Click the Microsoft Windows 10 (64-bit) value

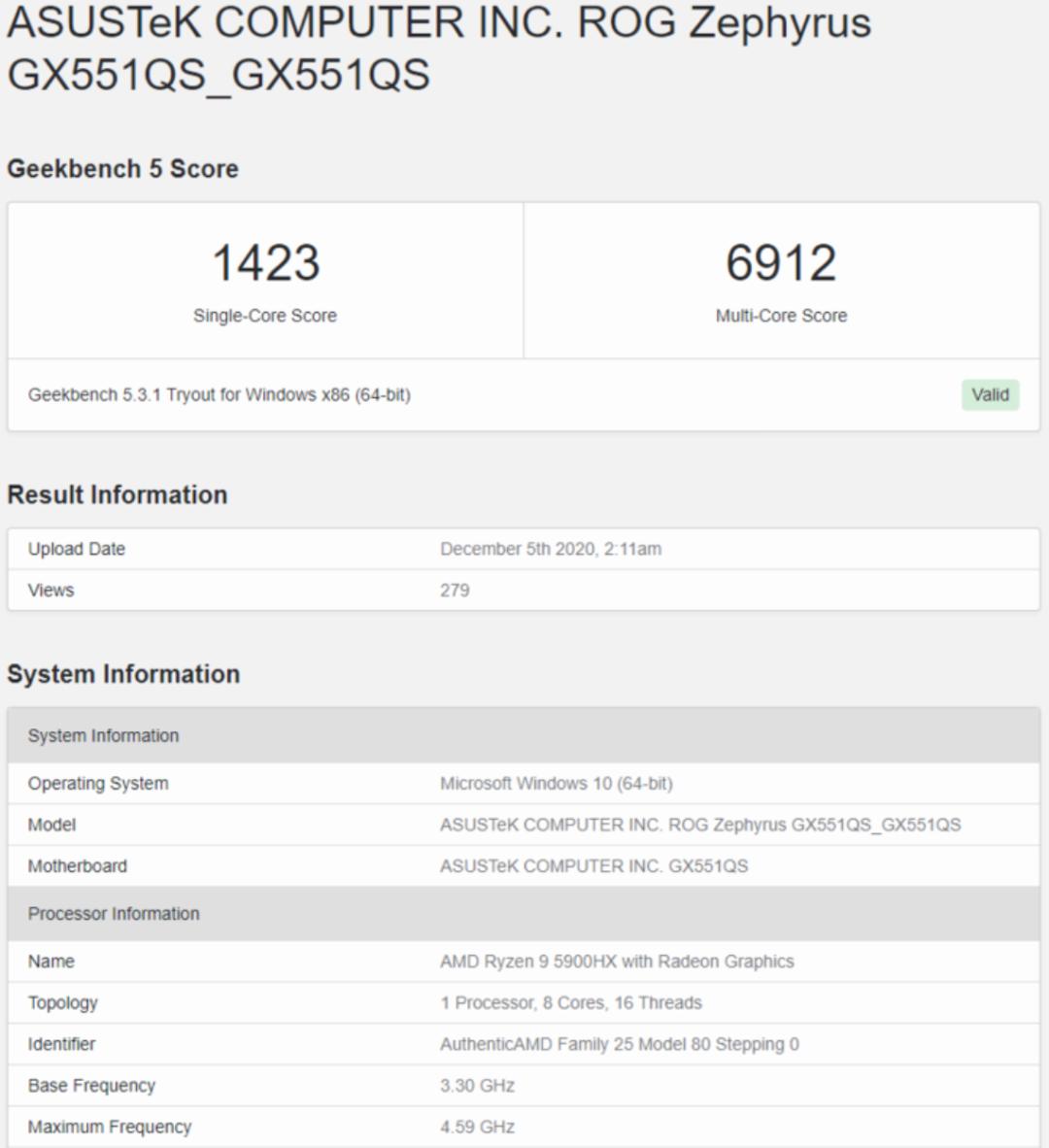556,784
